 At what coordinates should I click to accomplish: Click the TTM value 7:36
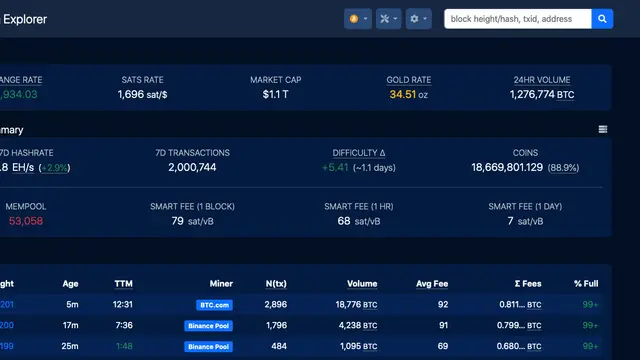click(x=124, y=325)
